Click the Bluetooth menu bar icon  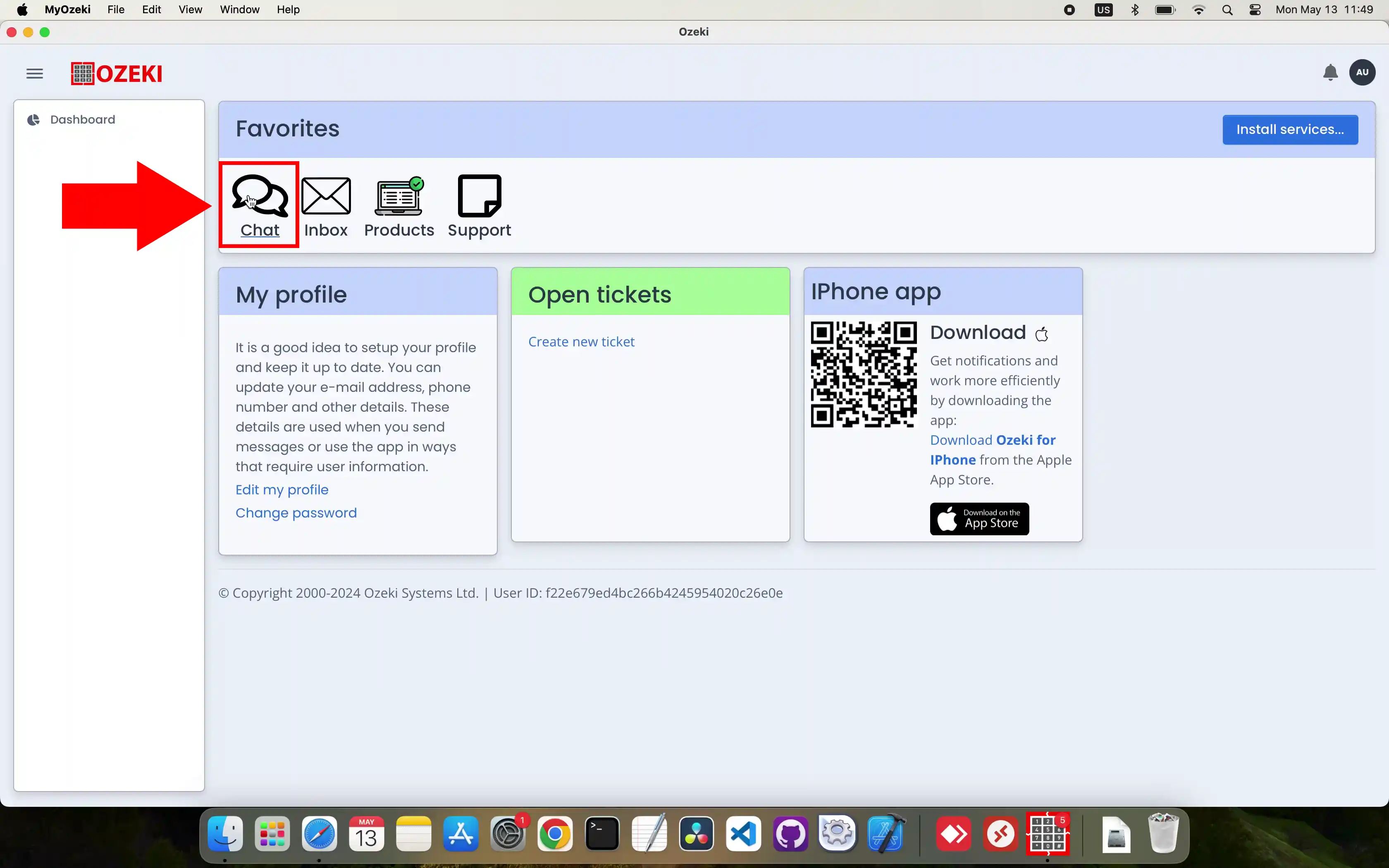[x=1135, y=10]
